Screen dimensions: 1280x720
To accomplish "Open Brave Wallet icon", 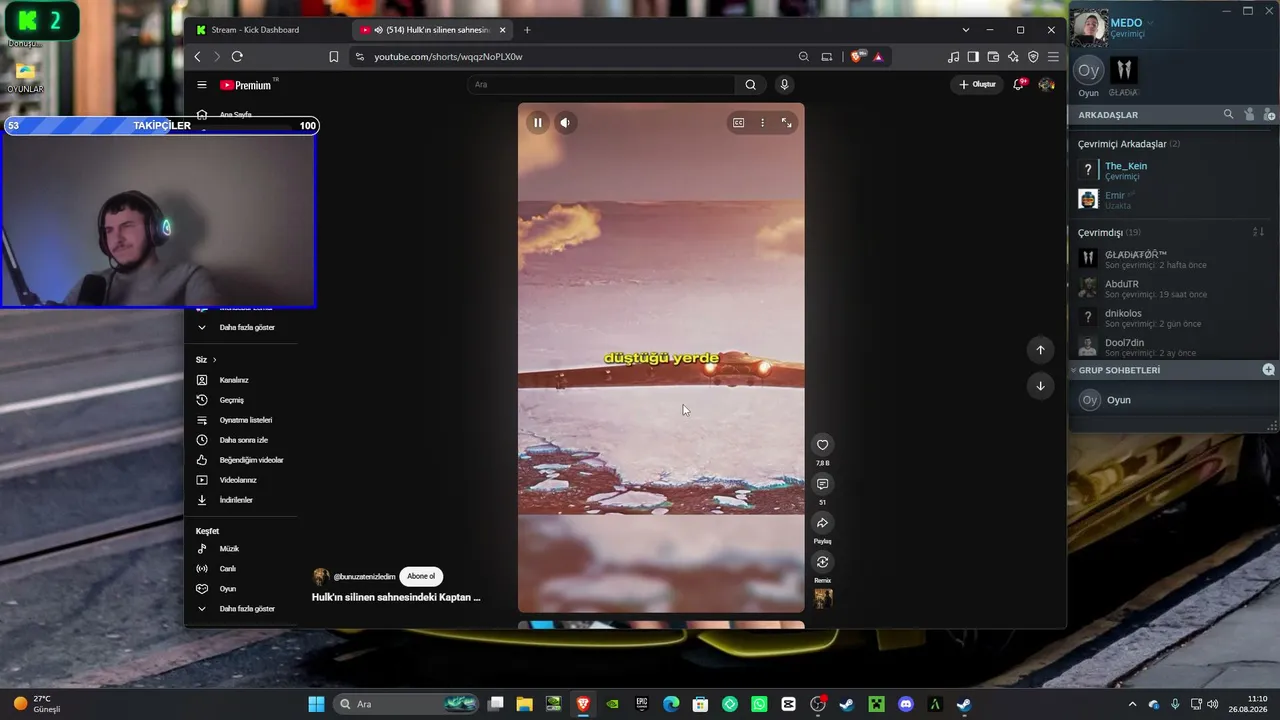I will coord(993,57).
